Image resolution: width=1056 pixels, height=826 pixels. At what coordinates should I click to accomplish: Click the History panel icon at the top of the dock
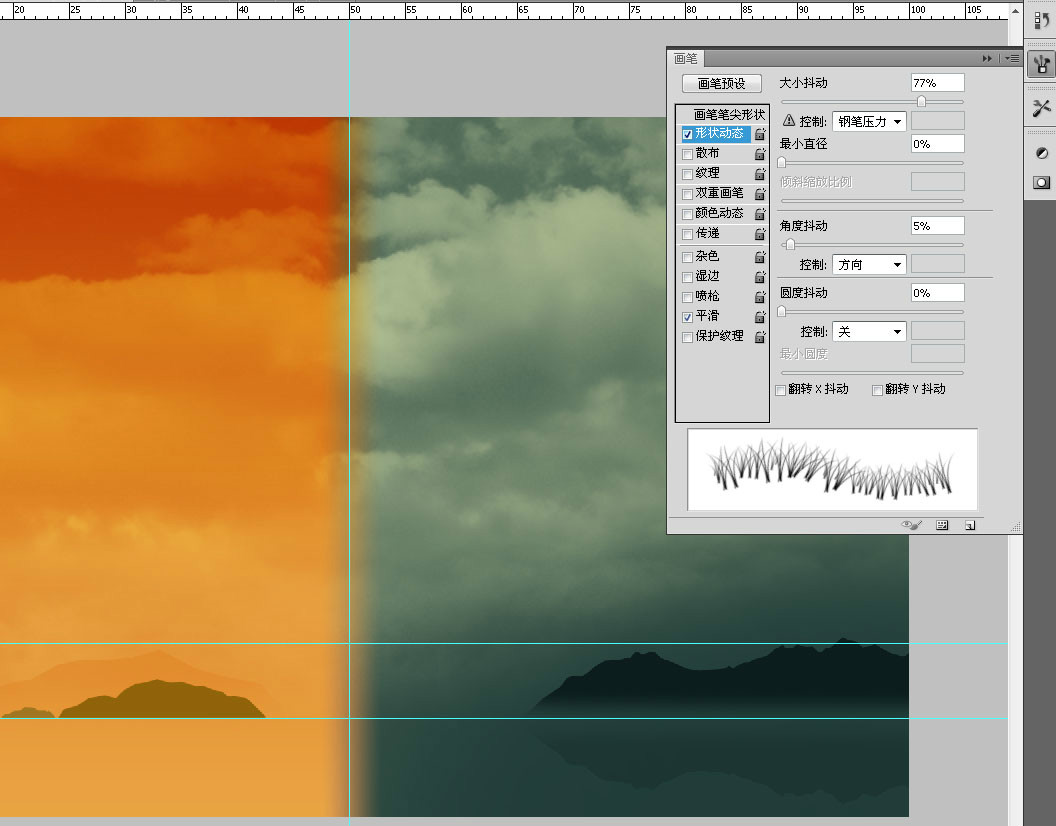coord(1041,20)
